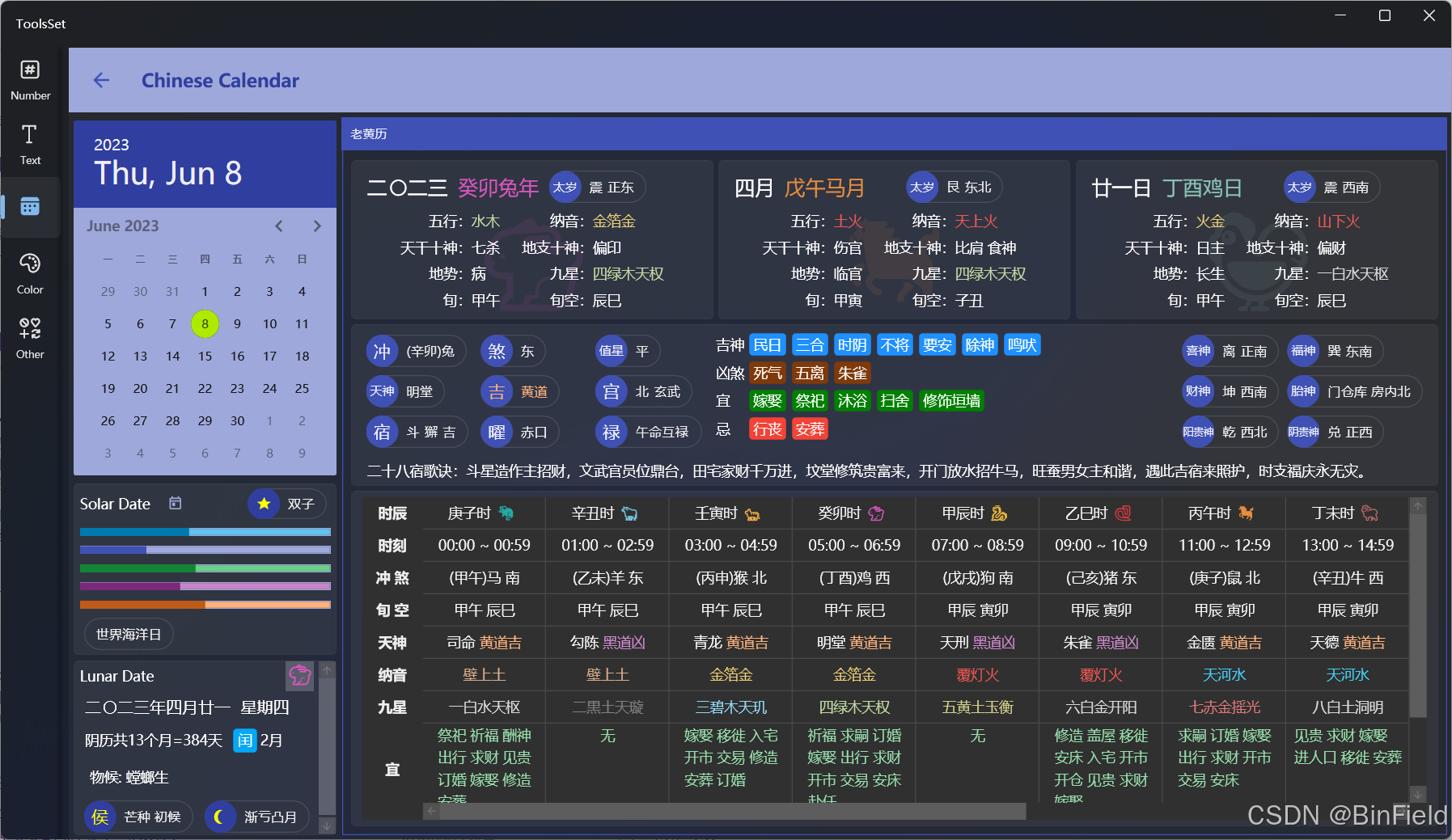1452x840 pixels.
Task: Click the 值星 circle icon
Action: pyautogui.click(x=611, y=351)
